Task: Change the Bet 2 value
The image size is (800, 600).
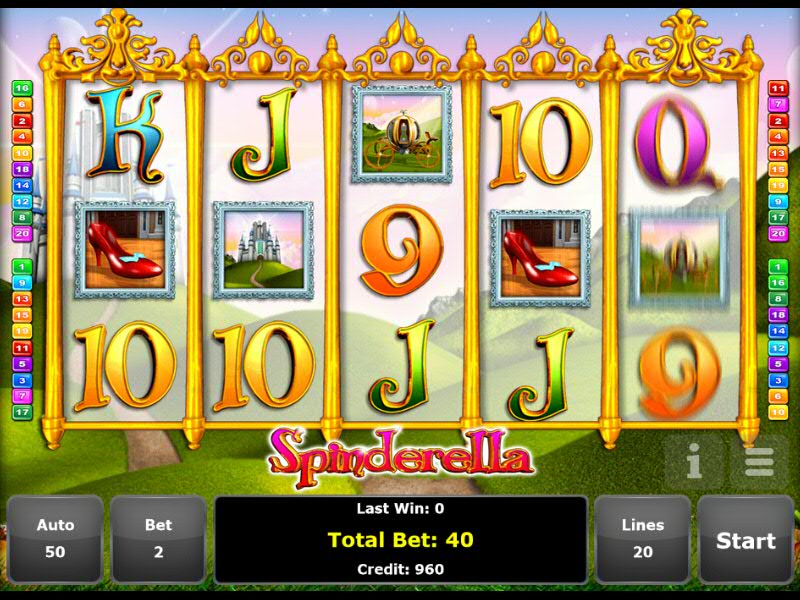Action: (x=158, y=539)
